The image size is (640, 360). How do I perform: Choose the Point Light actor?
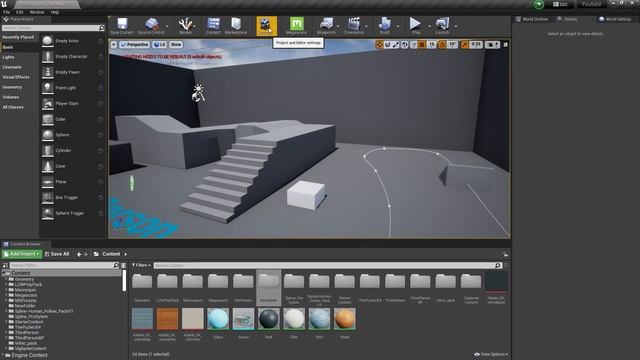click(72, 88)
